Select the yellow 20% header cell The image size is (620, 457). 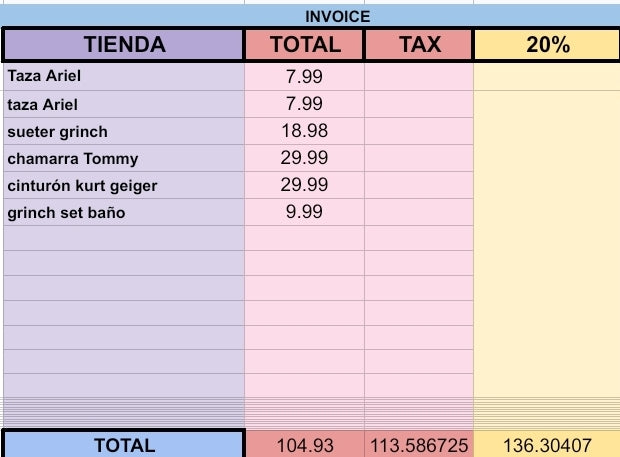546,45
